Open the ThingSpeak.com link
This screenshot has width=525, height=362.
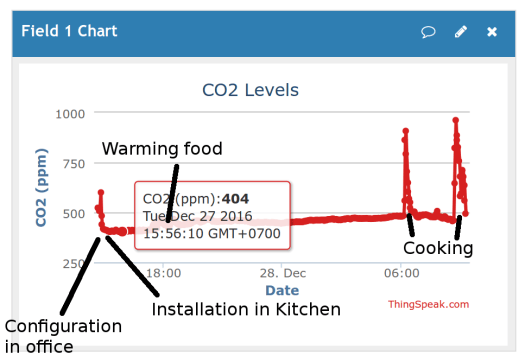point(429,304)
